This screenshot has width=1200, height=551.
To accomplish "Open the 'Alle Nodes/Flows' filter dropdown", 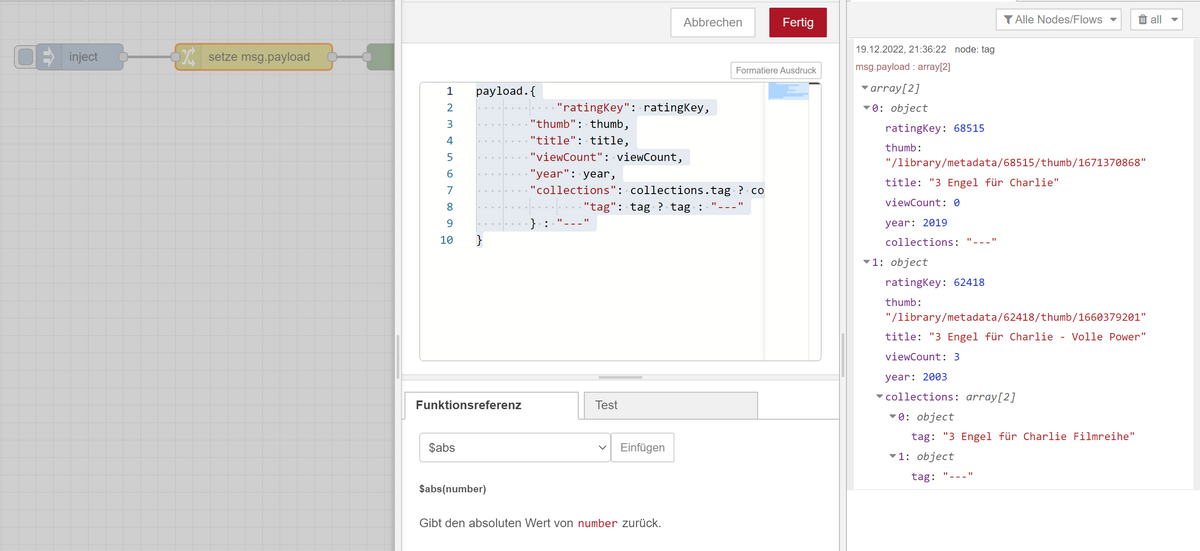I will [x=1058, y=20].
